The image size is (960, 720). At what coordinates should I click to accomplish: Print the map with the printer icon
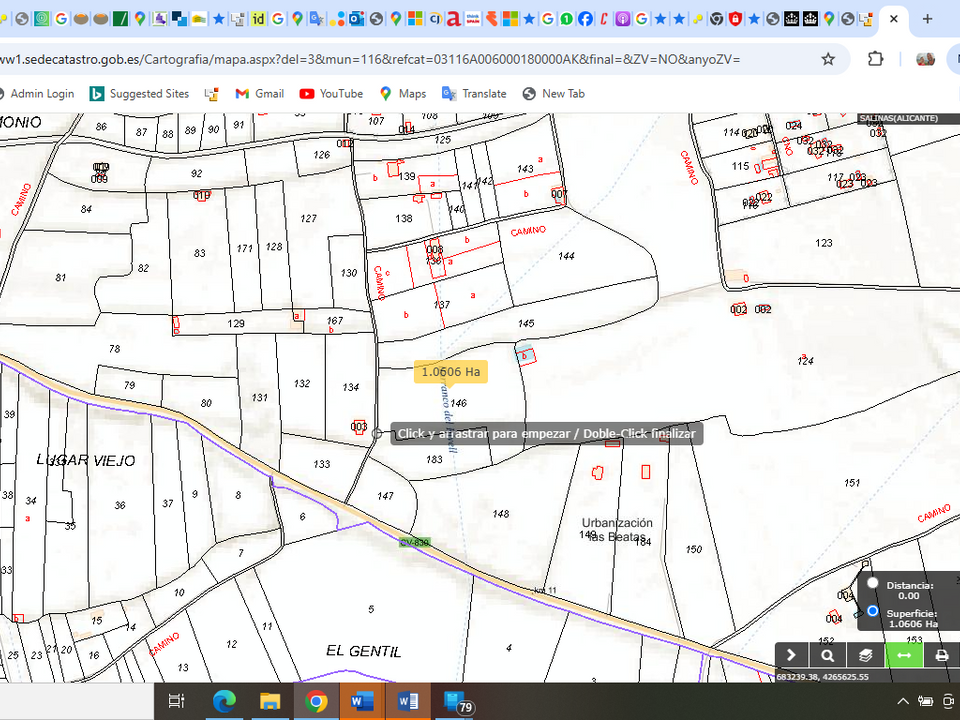(x=942, y=655)
